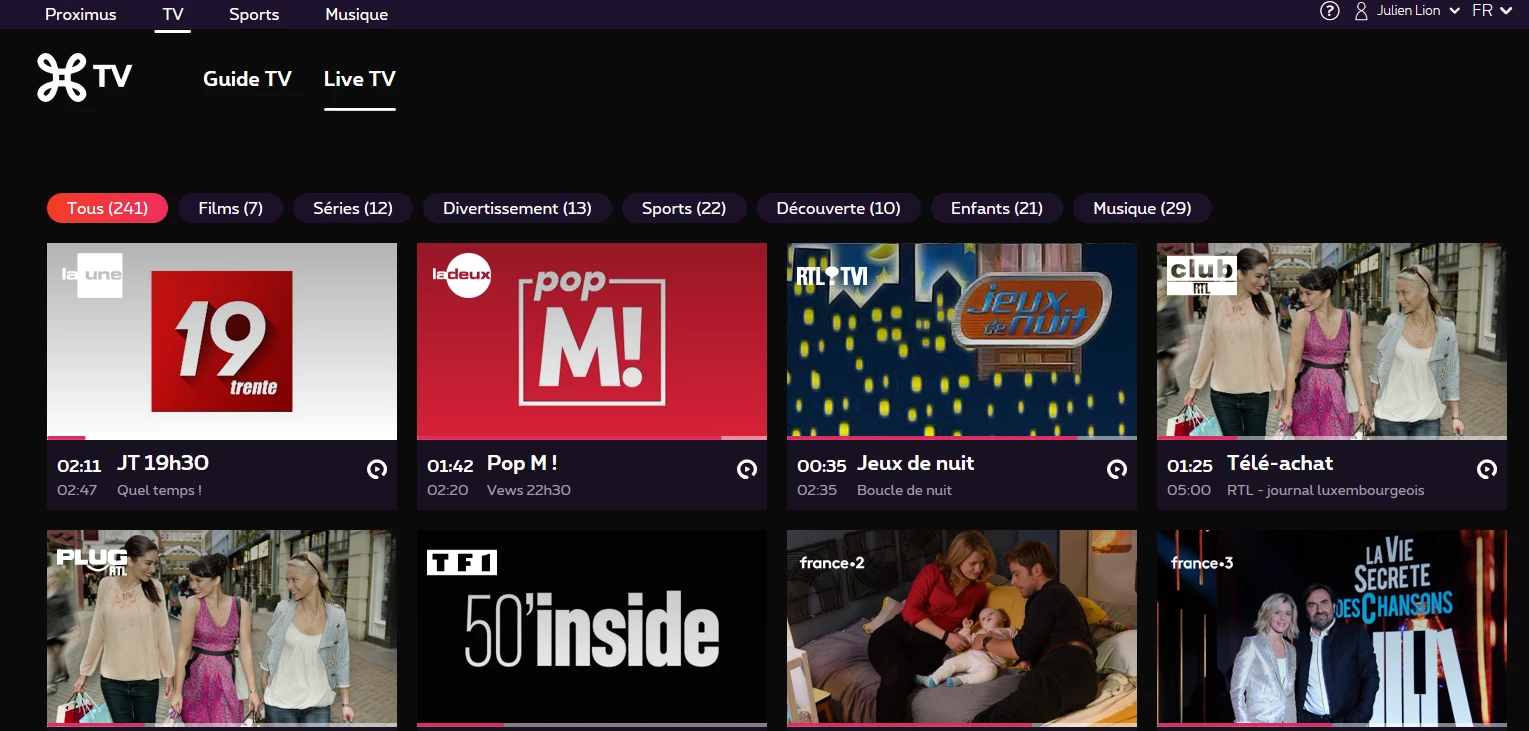Filter channels by Sports (22)
The height and width of the screenshot is (731, 1529).
tap(684, 208)
